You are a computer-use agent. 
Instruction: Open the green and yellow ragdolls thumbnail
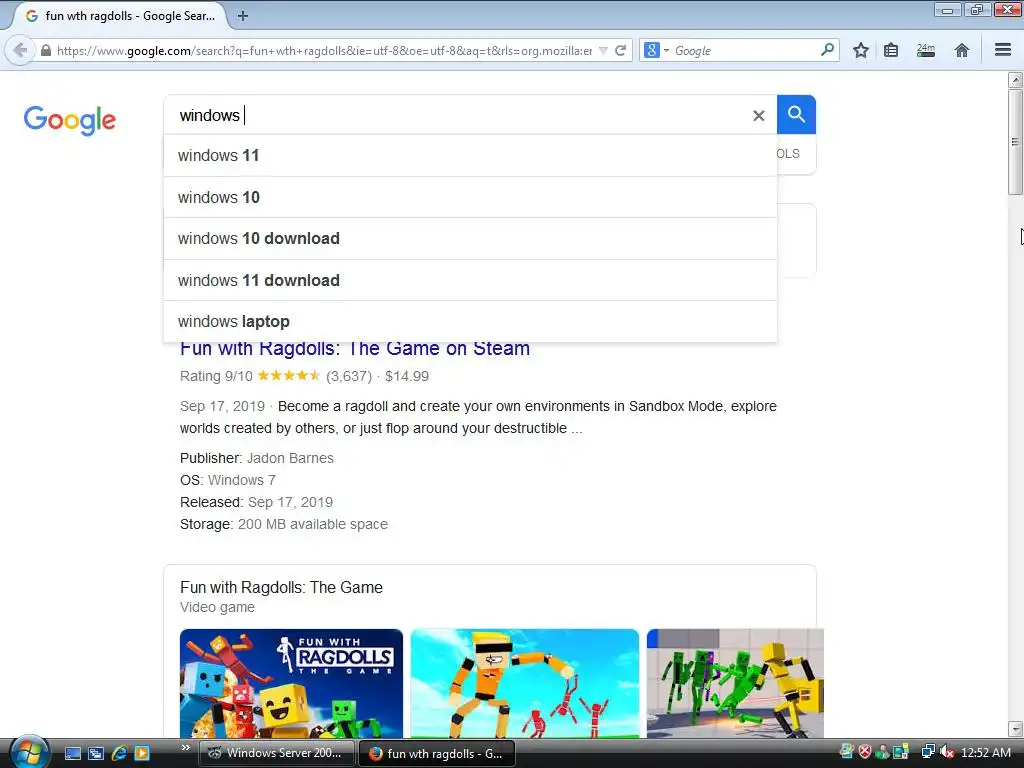[x=735, y=683]
